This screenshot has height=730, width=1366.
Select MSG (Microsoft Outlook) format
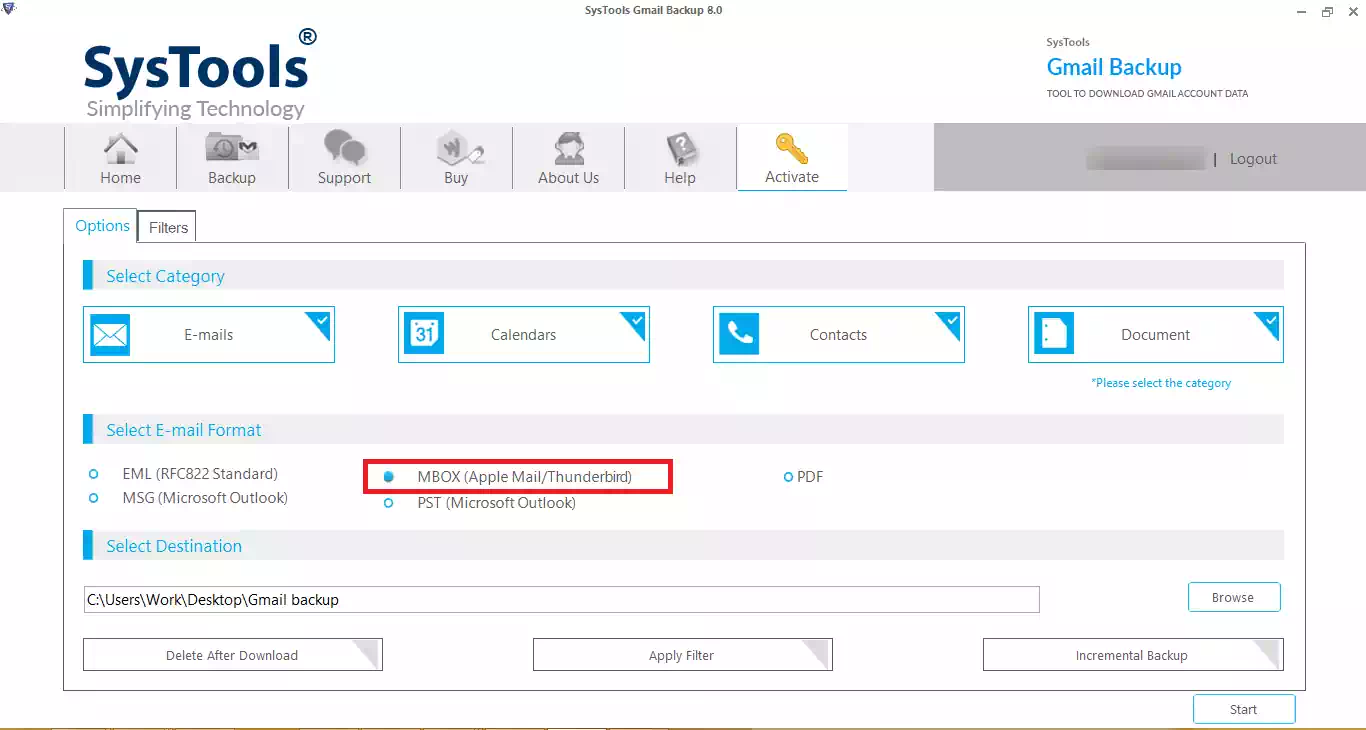point(94,498)
